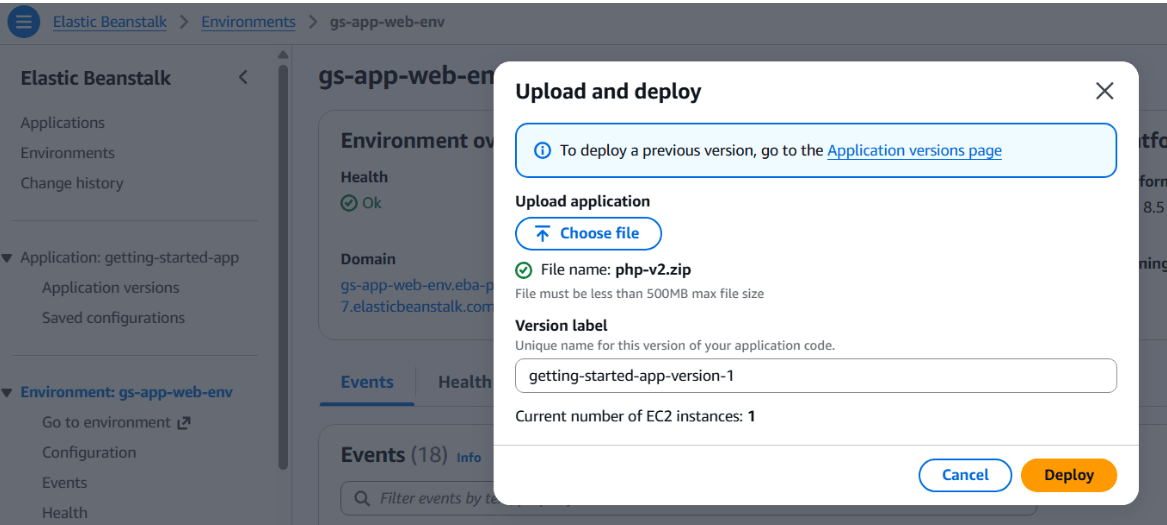
Task: Click the green Ok health status icon
Action: pyautogui.click(x=349, y=203)
